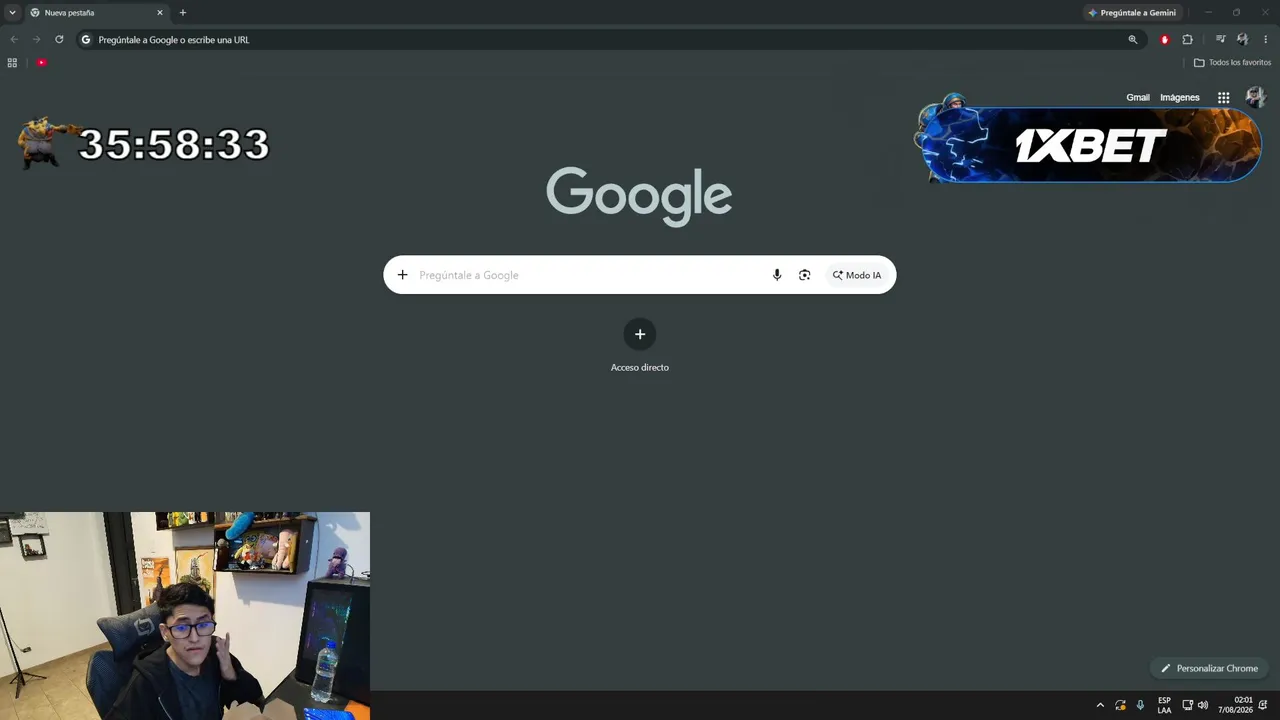Open the tab search dropdown arrow
The height and width of the screenshot is (720, 1280).
[12, 13]
